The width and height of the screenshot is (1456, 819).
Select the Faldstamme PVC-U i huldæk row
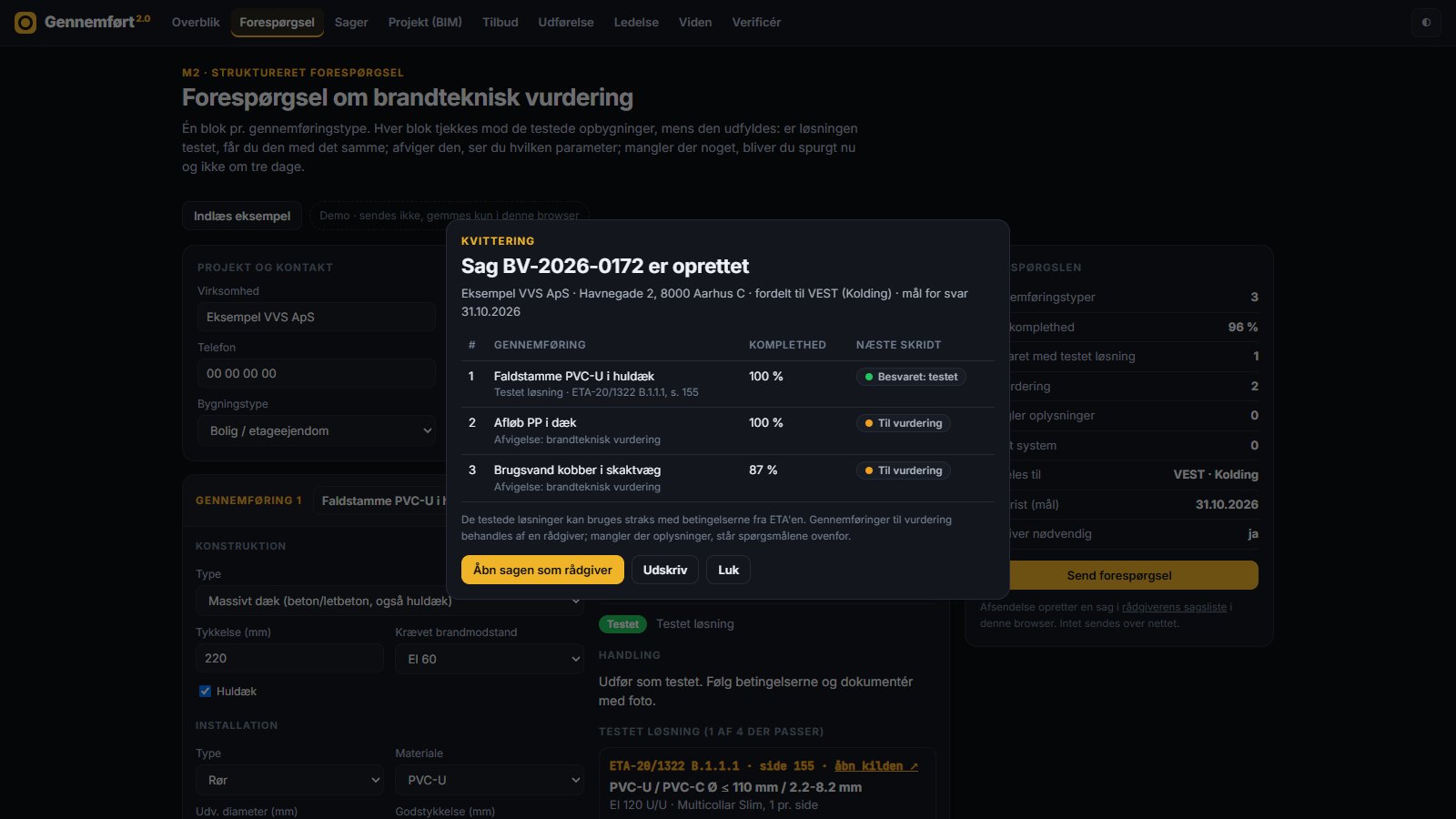(x=728, y=384)
